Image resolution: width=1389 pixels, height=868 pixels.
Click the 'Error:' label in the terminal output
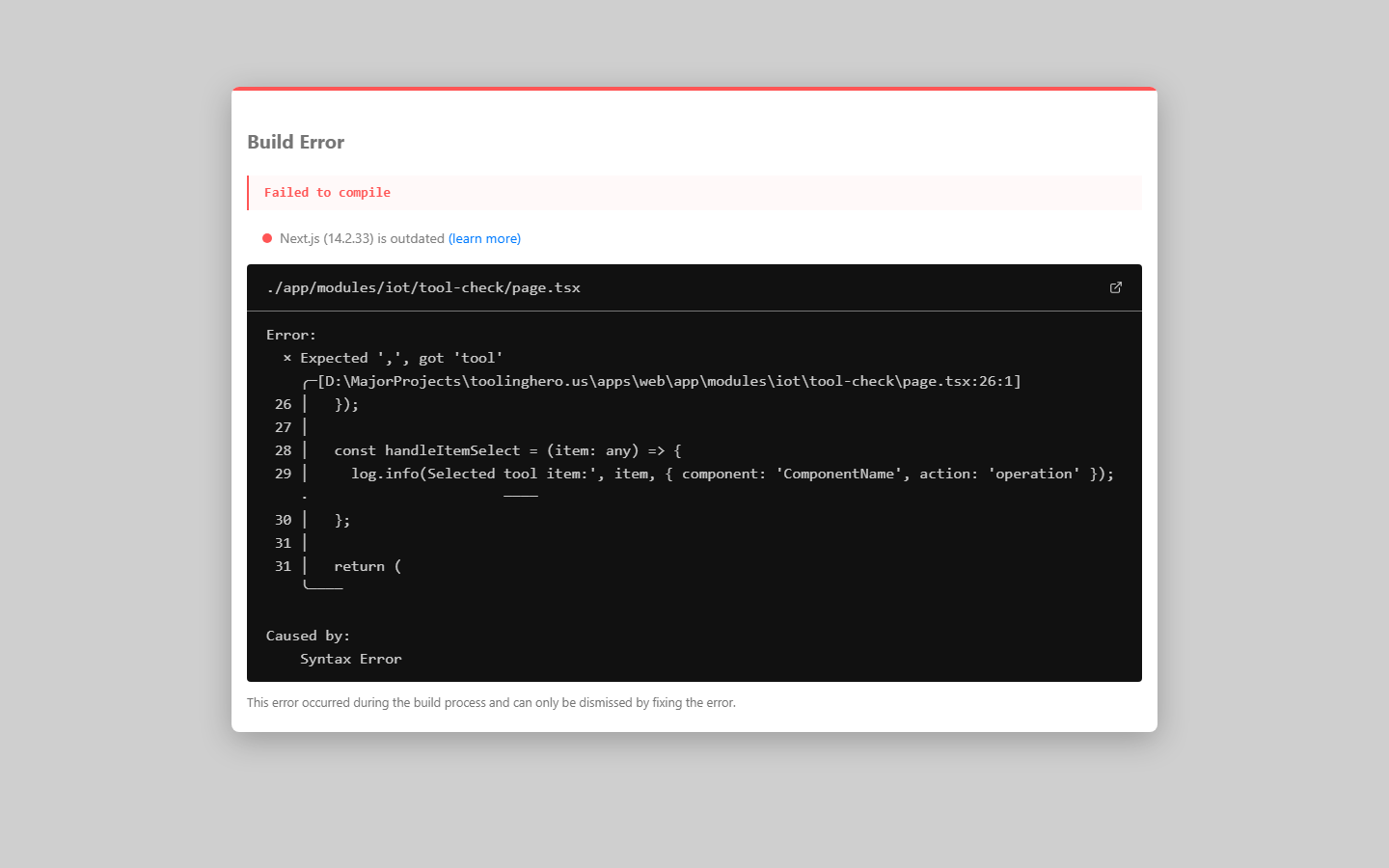(x=291, y=335)
